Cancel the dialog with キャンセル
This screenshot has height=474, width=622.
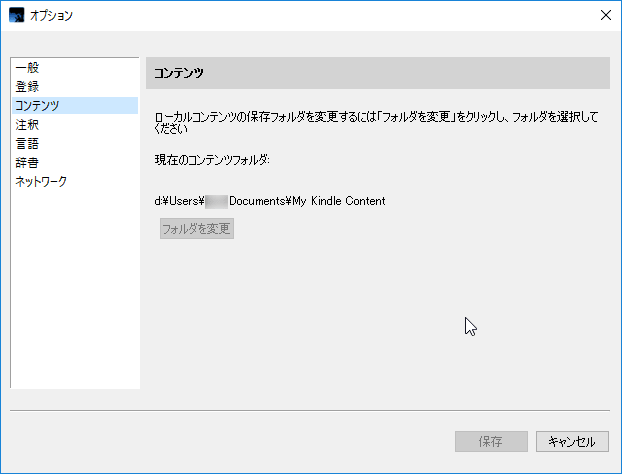click(x=572, y=441)
